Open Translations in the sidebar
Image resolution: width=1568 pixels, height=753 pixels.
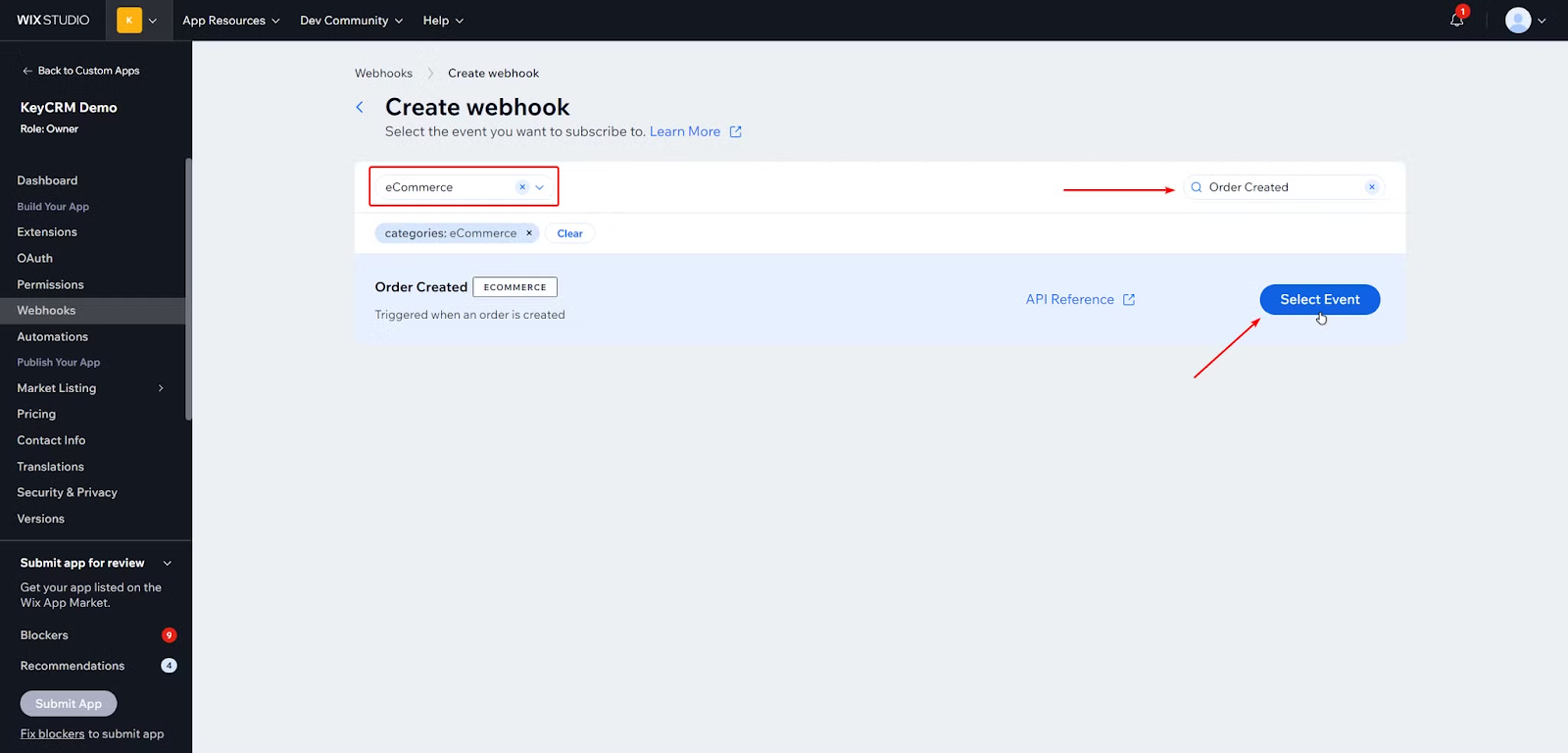click(50, 467)
